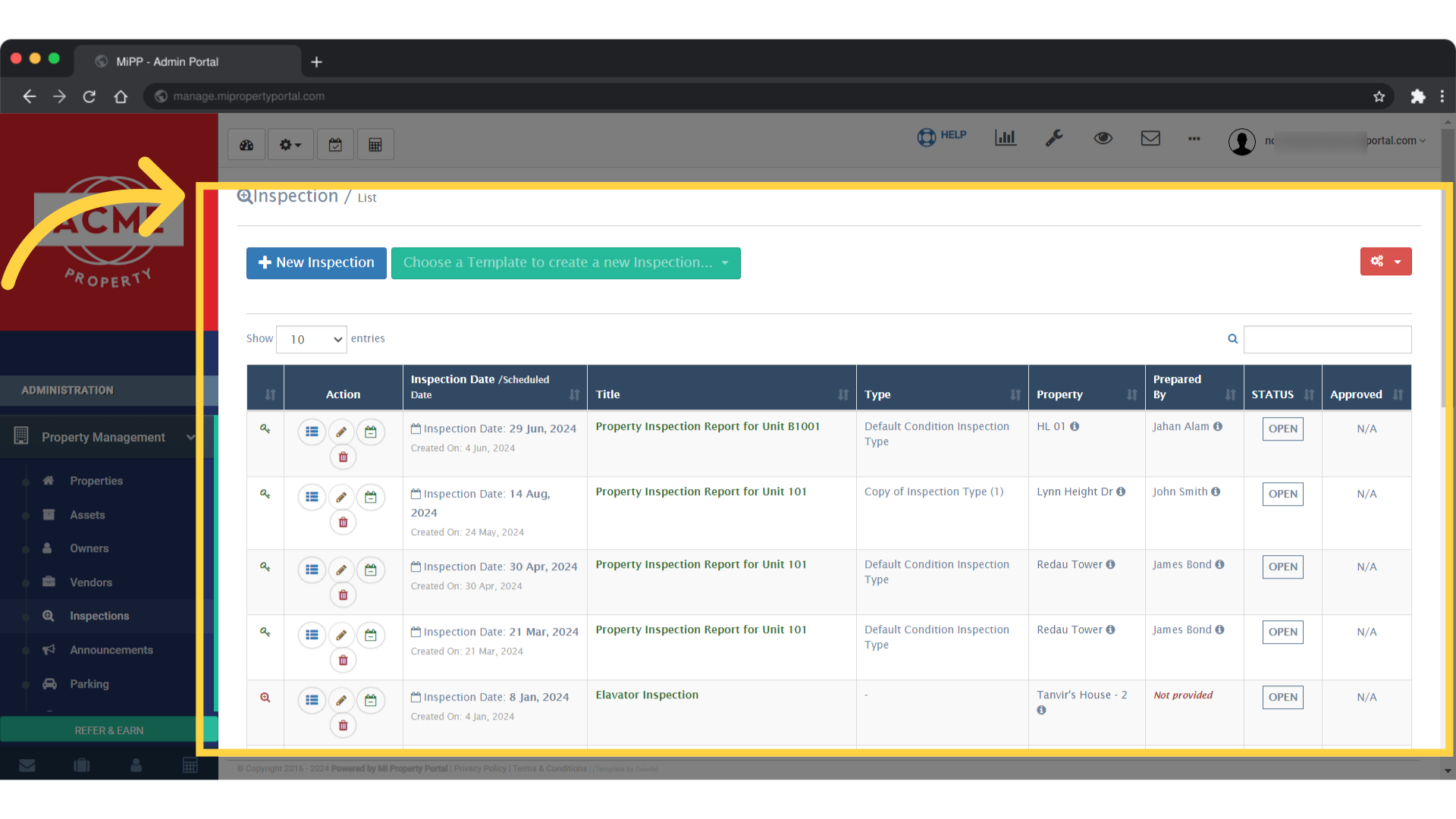Reload the page in browser
The width and height of the screenshot is (1456, 819).
89,97
